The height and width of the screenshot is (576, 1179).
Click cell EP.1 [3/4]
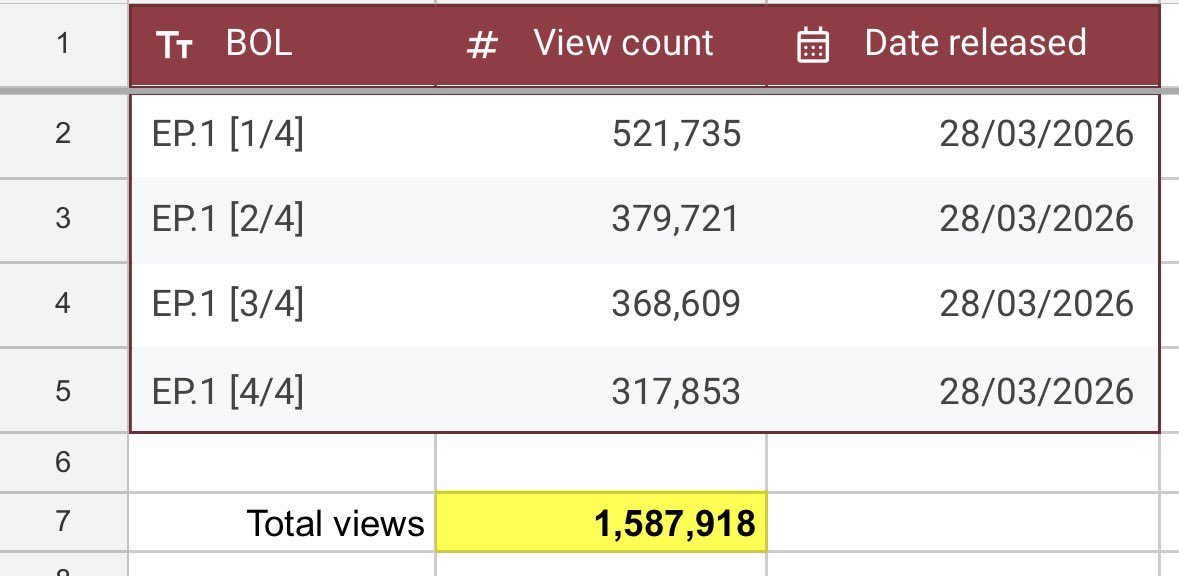pyautogui.click(x=283, y=305)
